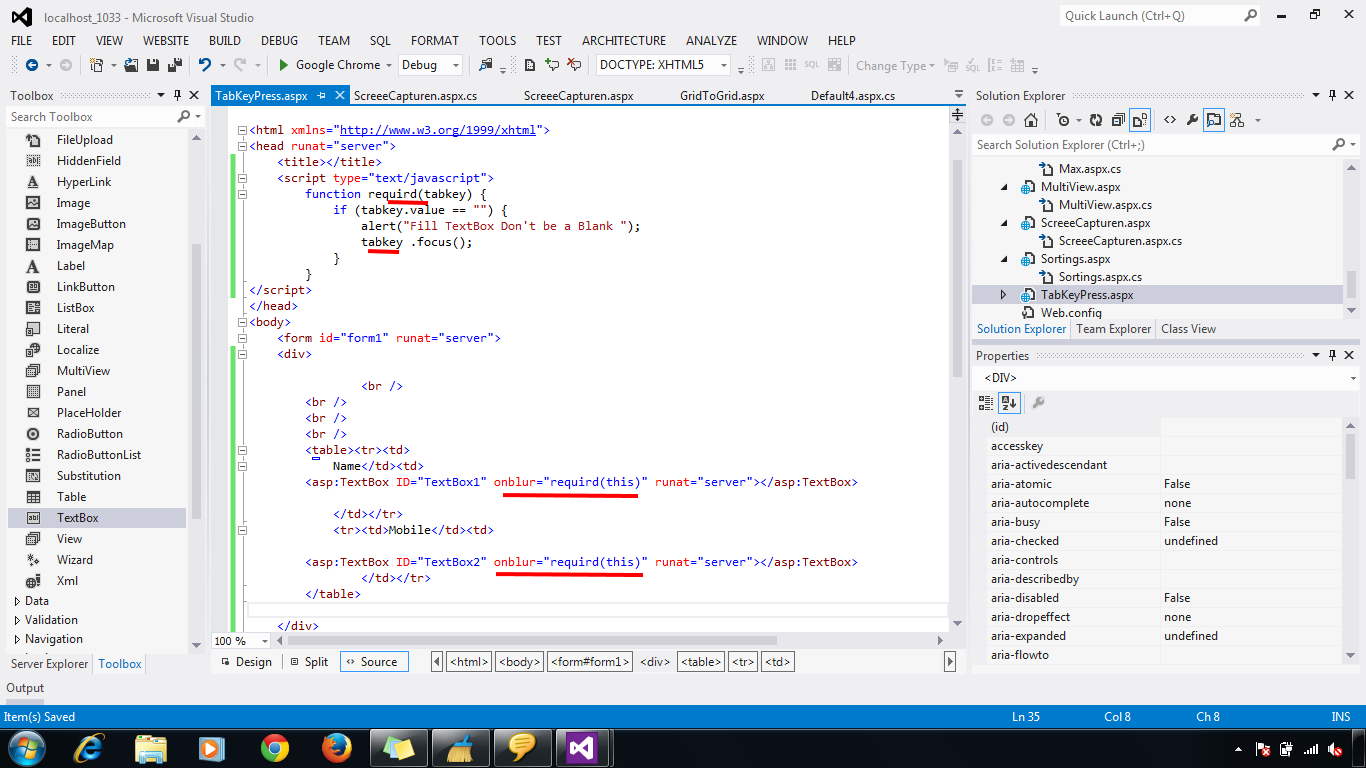Refresh the Solution Explorer
The height and width of the screenshot is (768, 1366).
1096,119
